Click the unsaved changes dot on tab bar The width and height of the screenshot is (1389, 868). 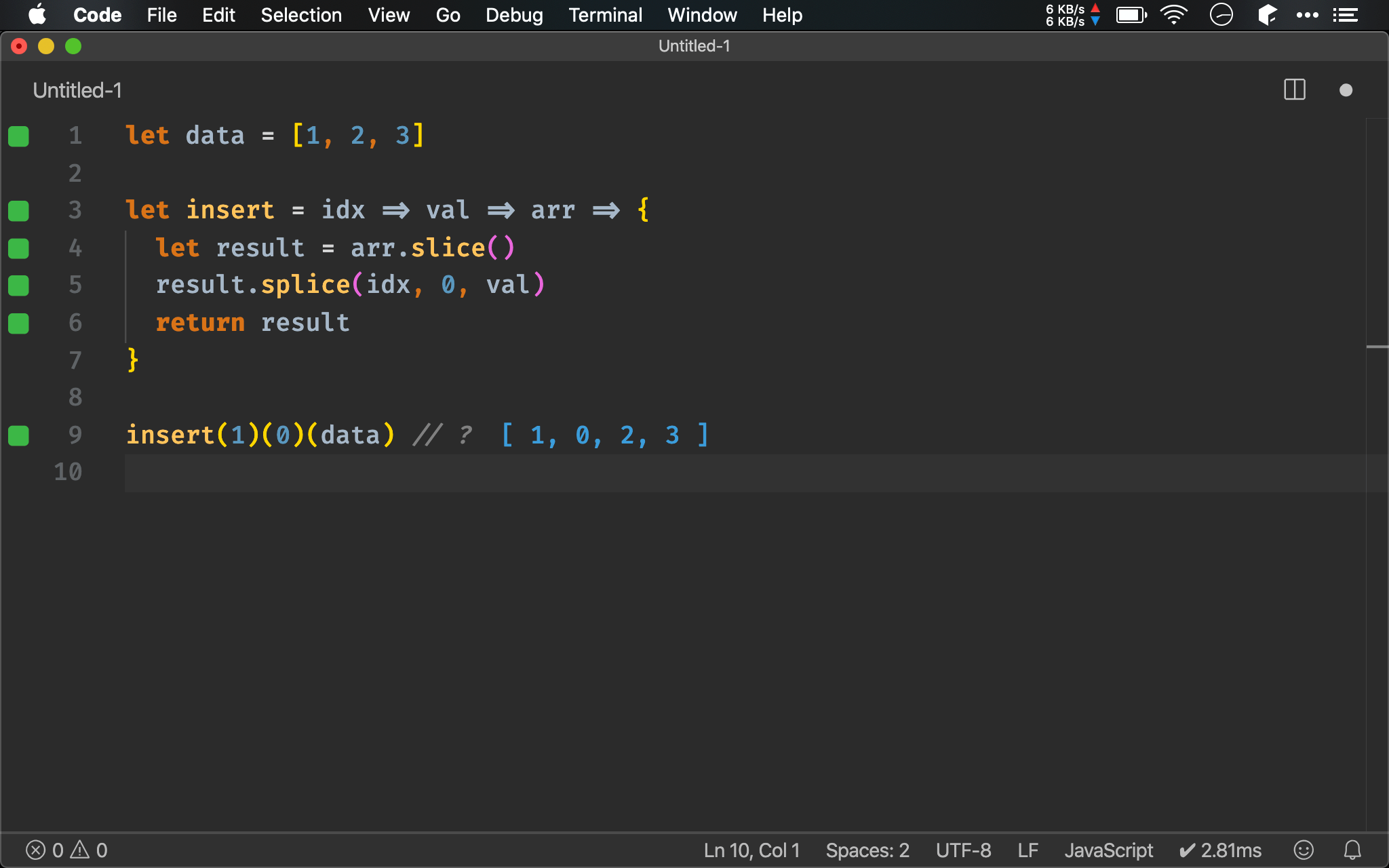click(1346, 90)
